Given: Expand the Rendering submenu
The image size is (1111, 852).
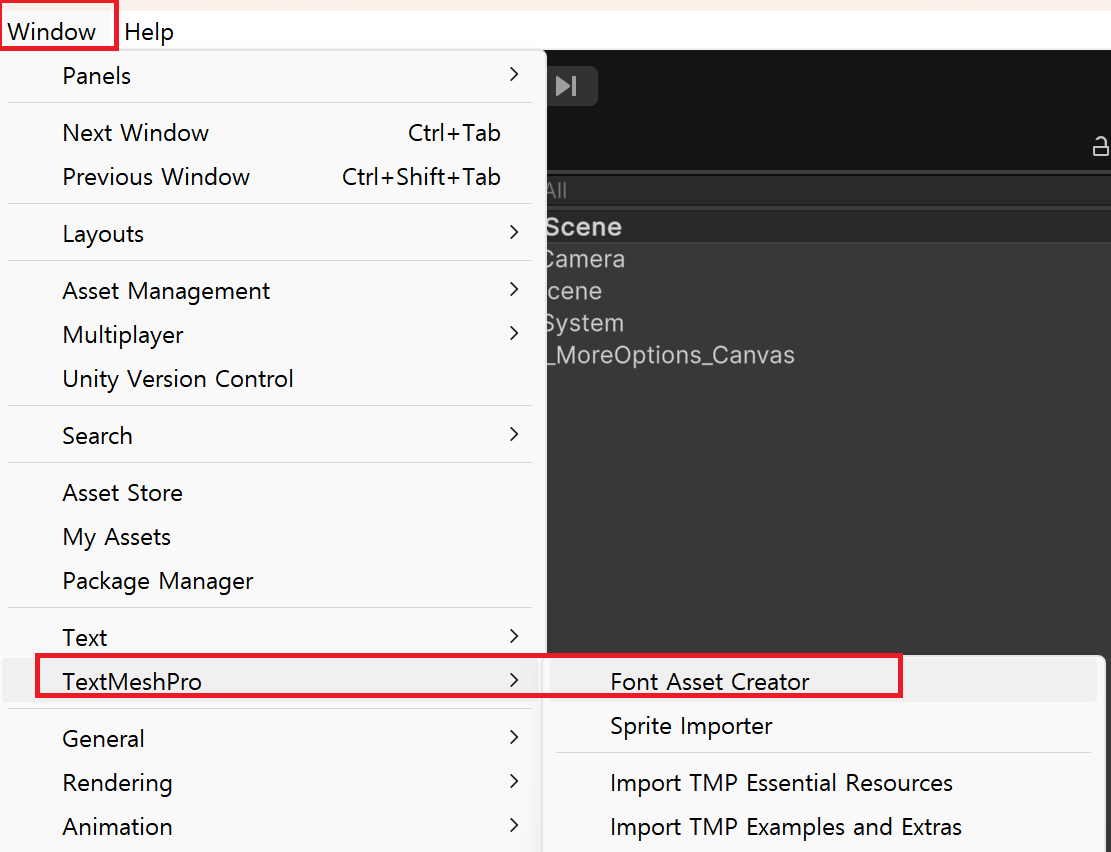Looking at the screenshot, I should tap(270, 783).
